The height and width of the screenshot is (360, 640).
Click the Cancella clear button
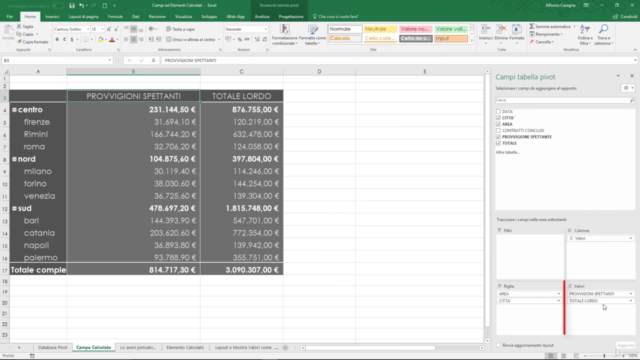(x=541, y=42)
